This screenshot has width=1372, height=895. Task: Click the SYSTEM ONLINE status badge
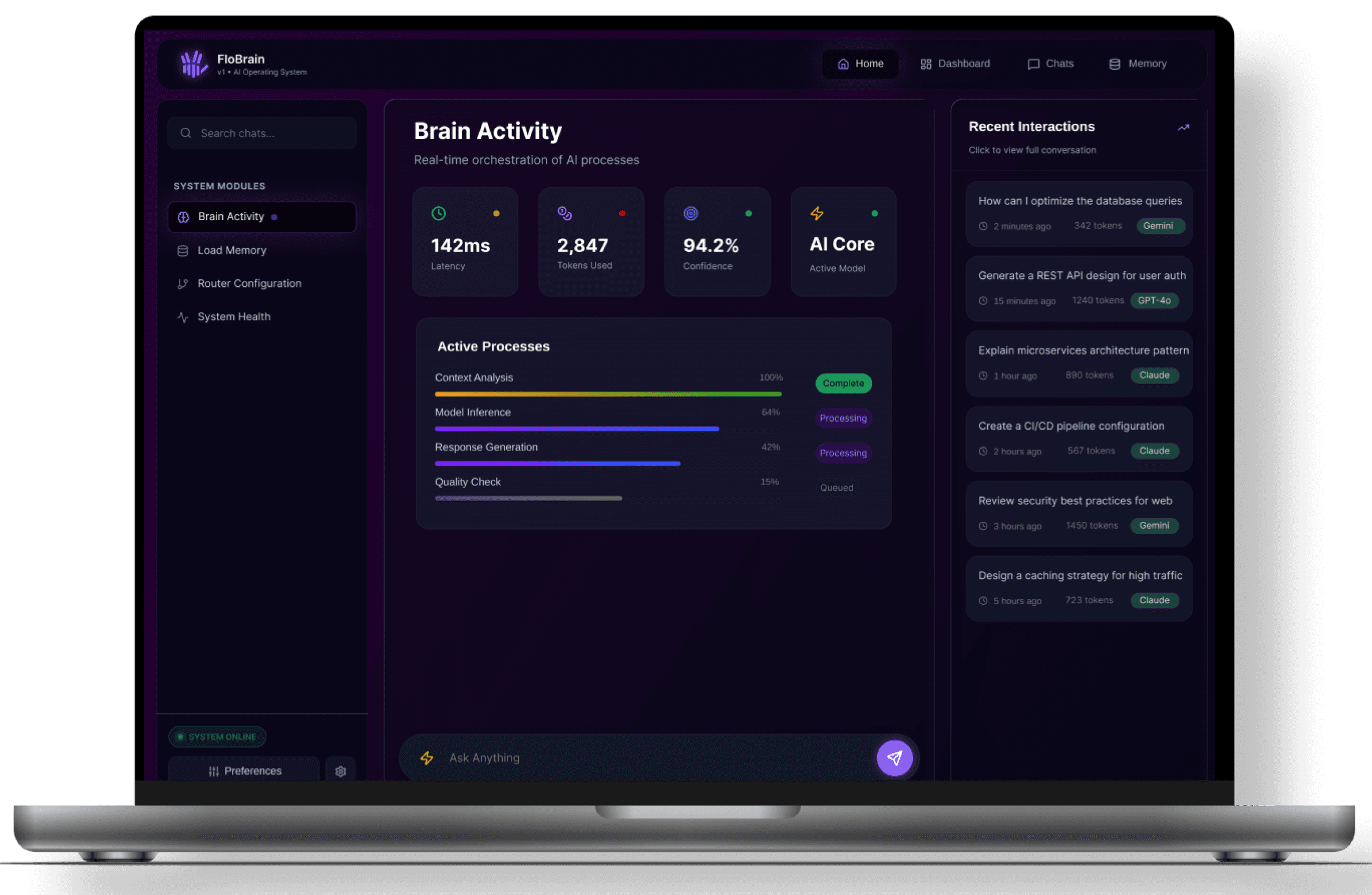pos(217,737)
